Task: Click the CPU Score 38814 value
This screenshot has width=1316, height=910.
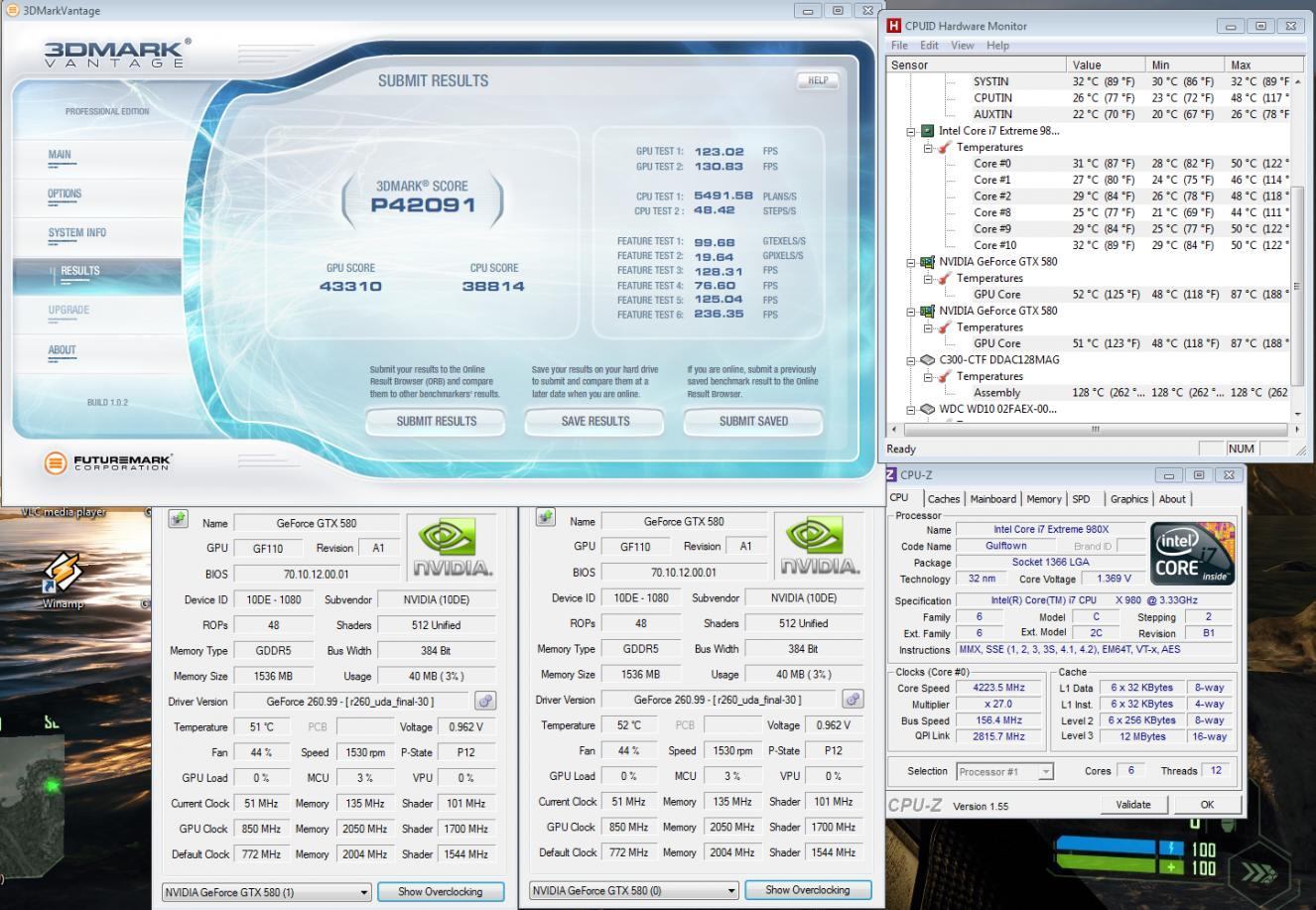Action: pyautogui.click(x=493, y=287)
